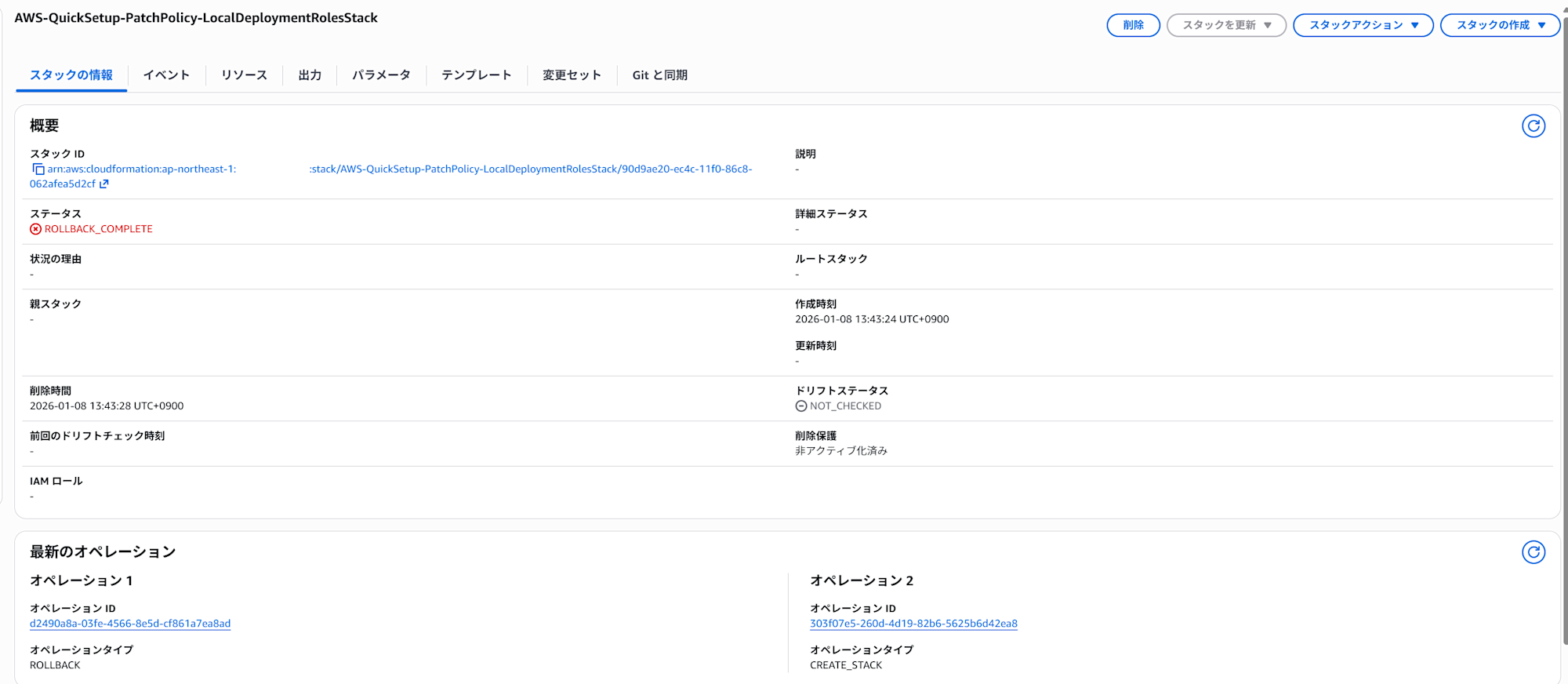Expand the スタックアクション menu
The width and height of the screenshot is (1568, 684).
click(1363, 25)
